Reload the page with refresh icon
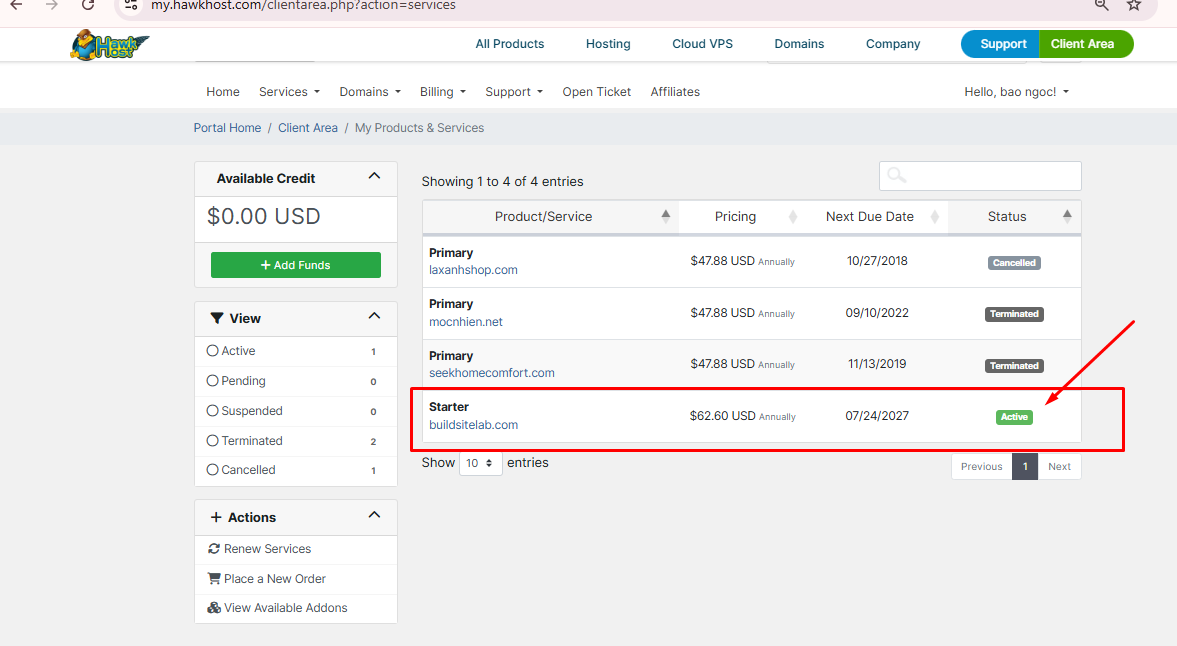Viewport: 1177px width, 646px height. pyautogui.click(x=88, y=5)
